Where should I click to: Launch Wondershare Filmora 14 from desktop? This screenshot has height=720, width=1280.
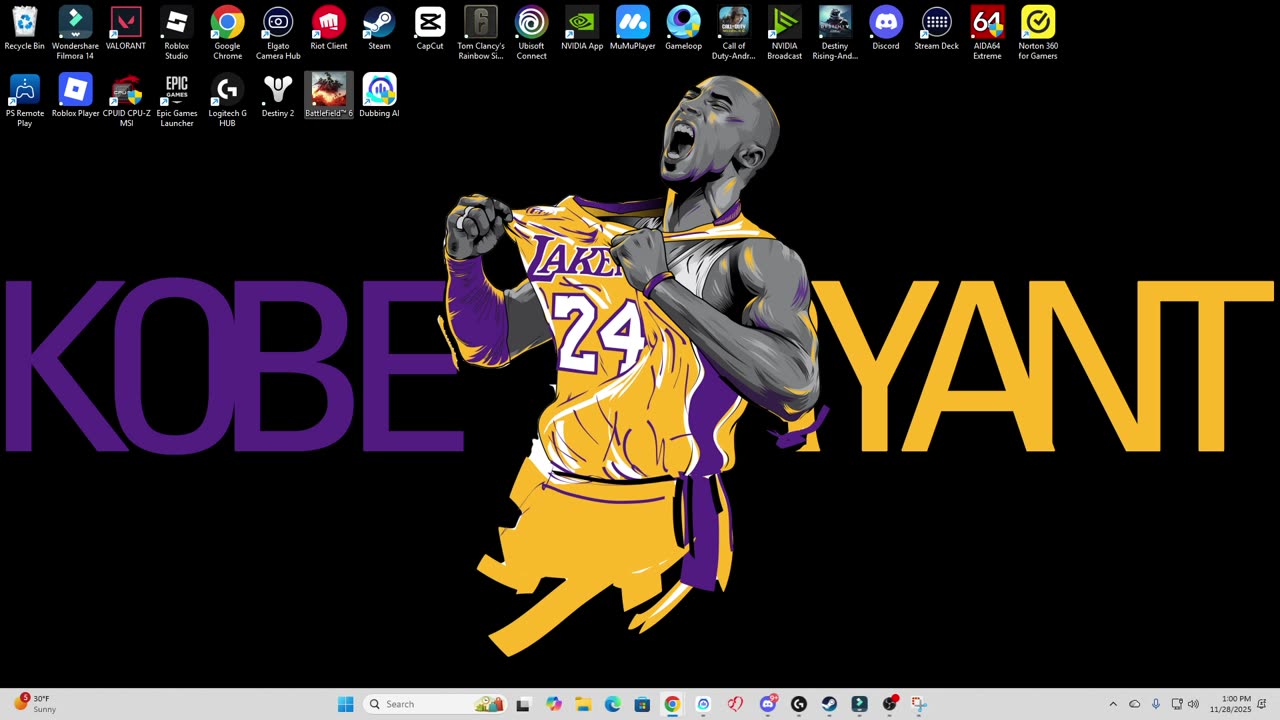point(75,33)
